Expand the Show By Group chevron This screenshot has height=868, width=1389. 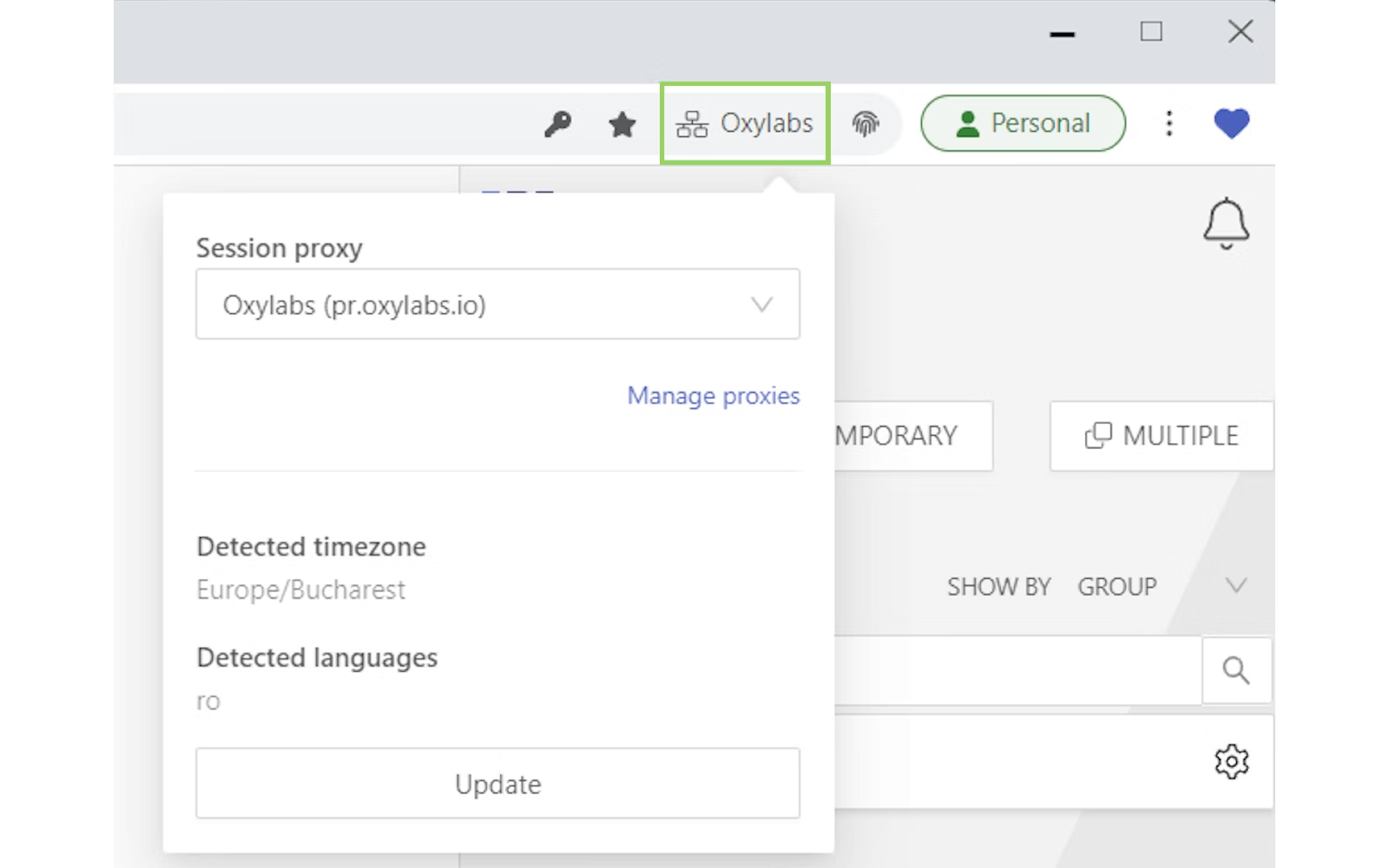coord(1236,586)
